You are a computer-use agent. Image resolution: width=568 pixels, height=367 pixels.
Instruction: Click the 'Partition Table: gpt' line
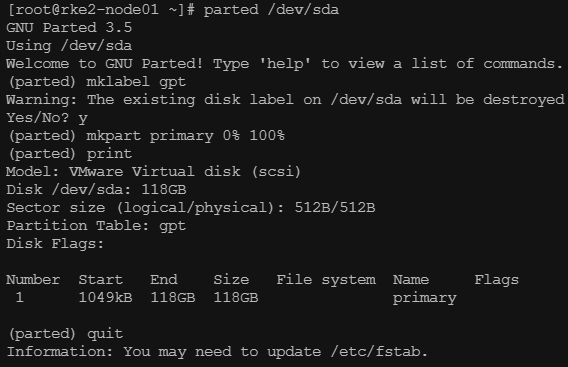[x=96, y=226]
